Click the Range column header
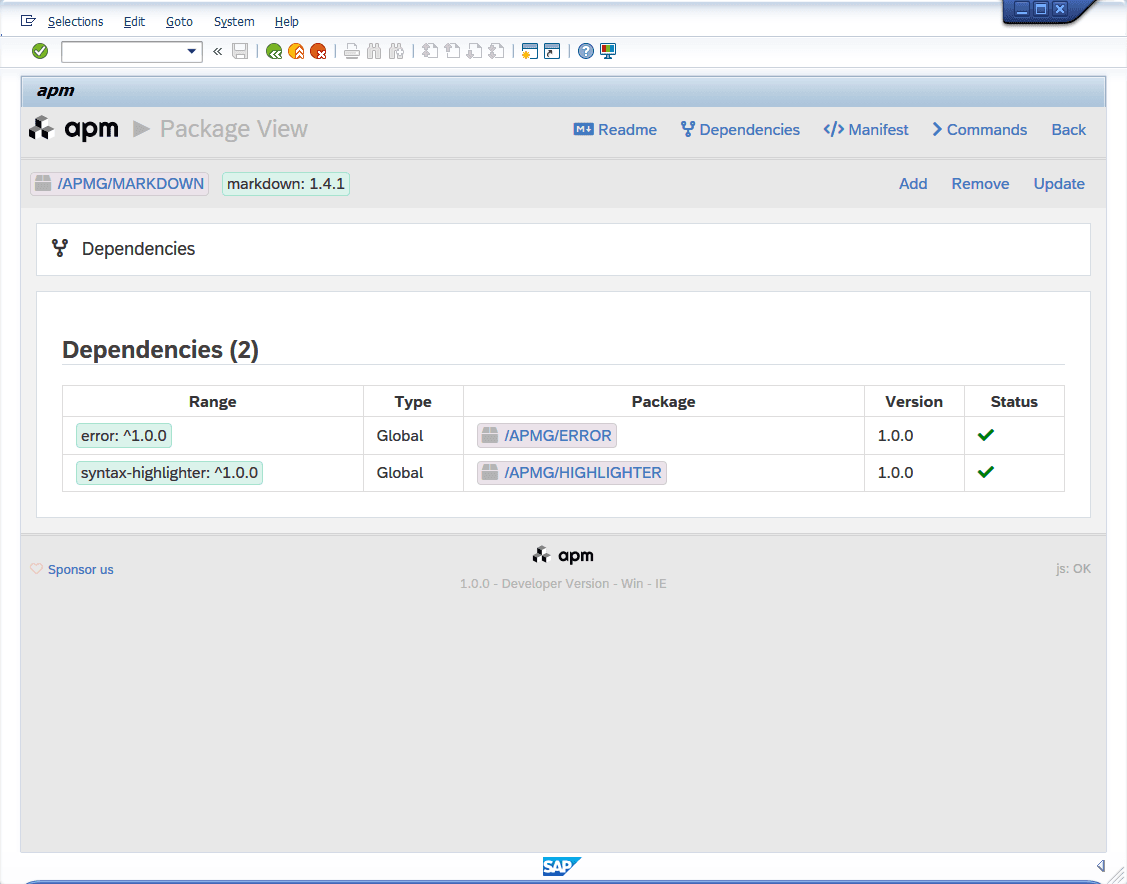The width and height of the screenshot is (1127, 884). tap(213, 402)
